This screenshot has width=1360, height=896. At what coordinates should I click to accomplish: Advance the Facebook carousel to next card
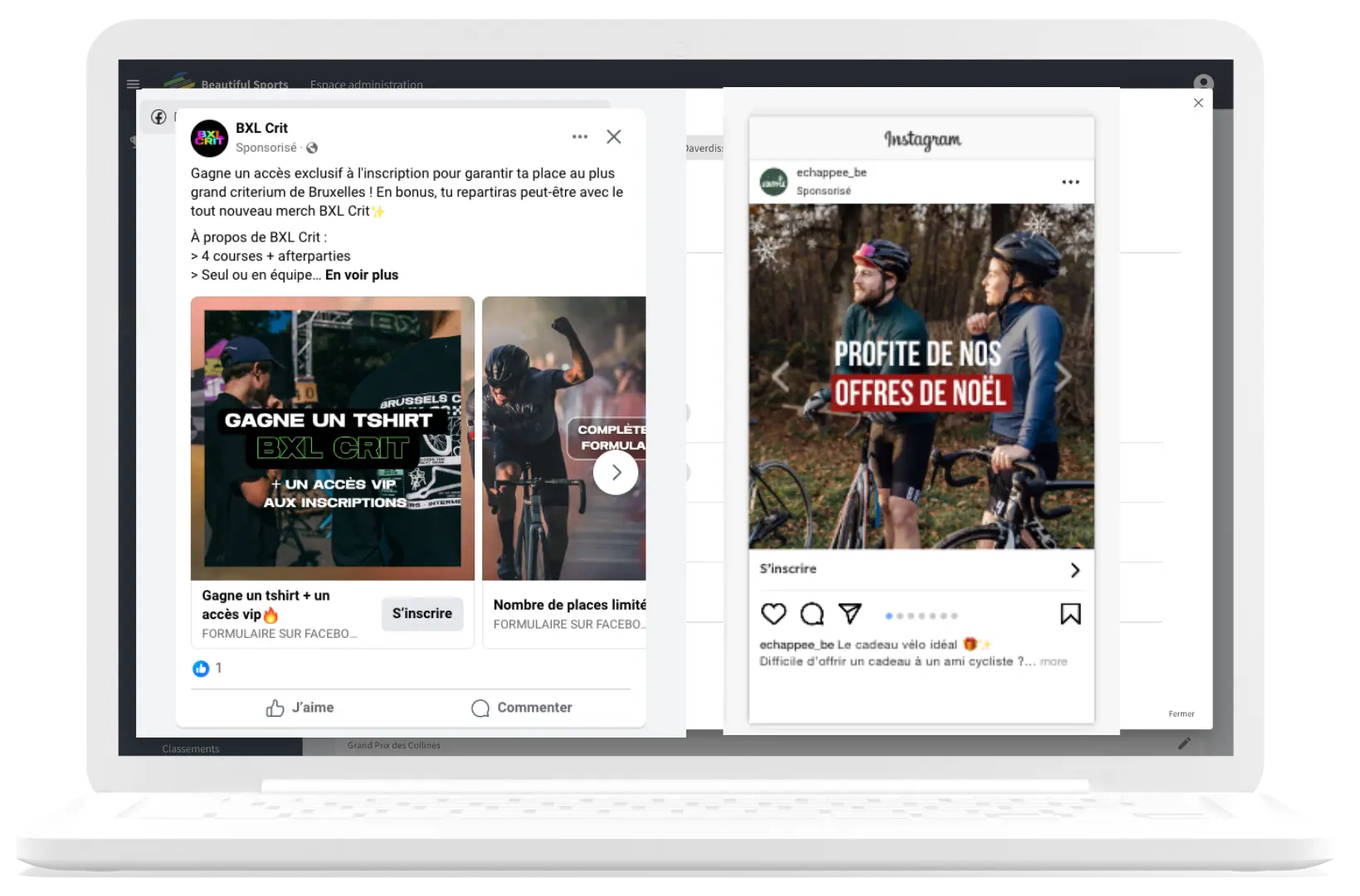pos(616,472)
